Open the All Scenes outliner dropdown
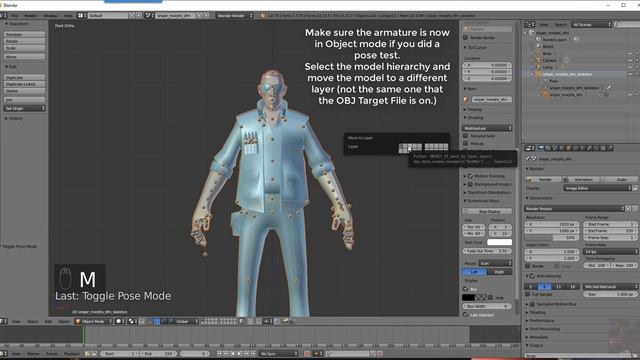The width and height of the screenshot is (640, 360). click(x=591, y=25)
